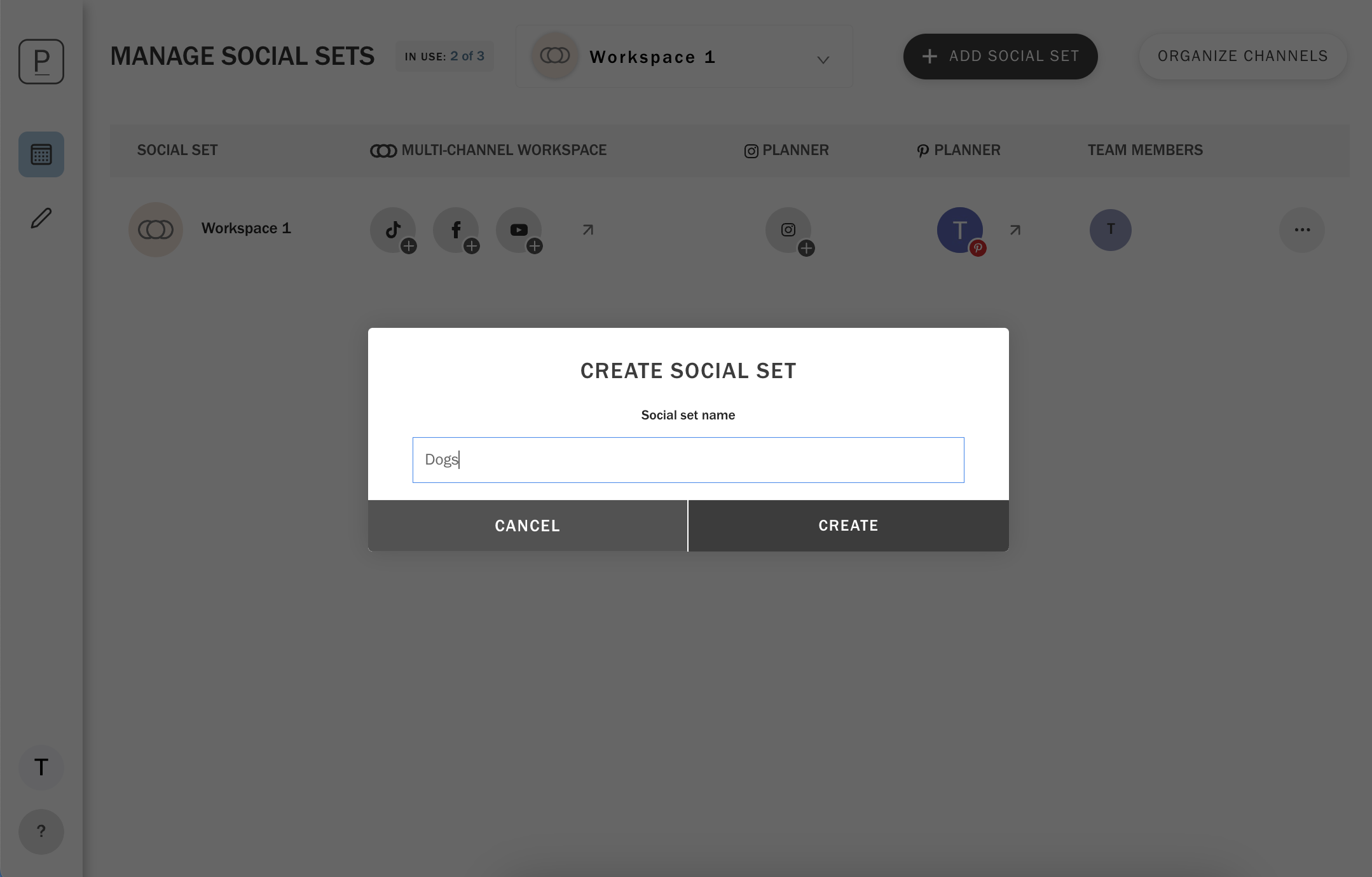Open the calendar planner sidebar icon

(41, 154)
